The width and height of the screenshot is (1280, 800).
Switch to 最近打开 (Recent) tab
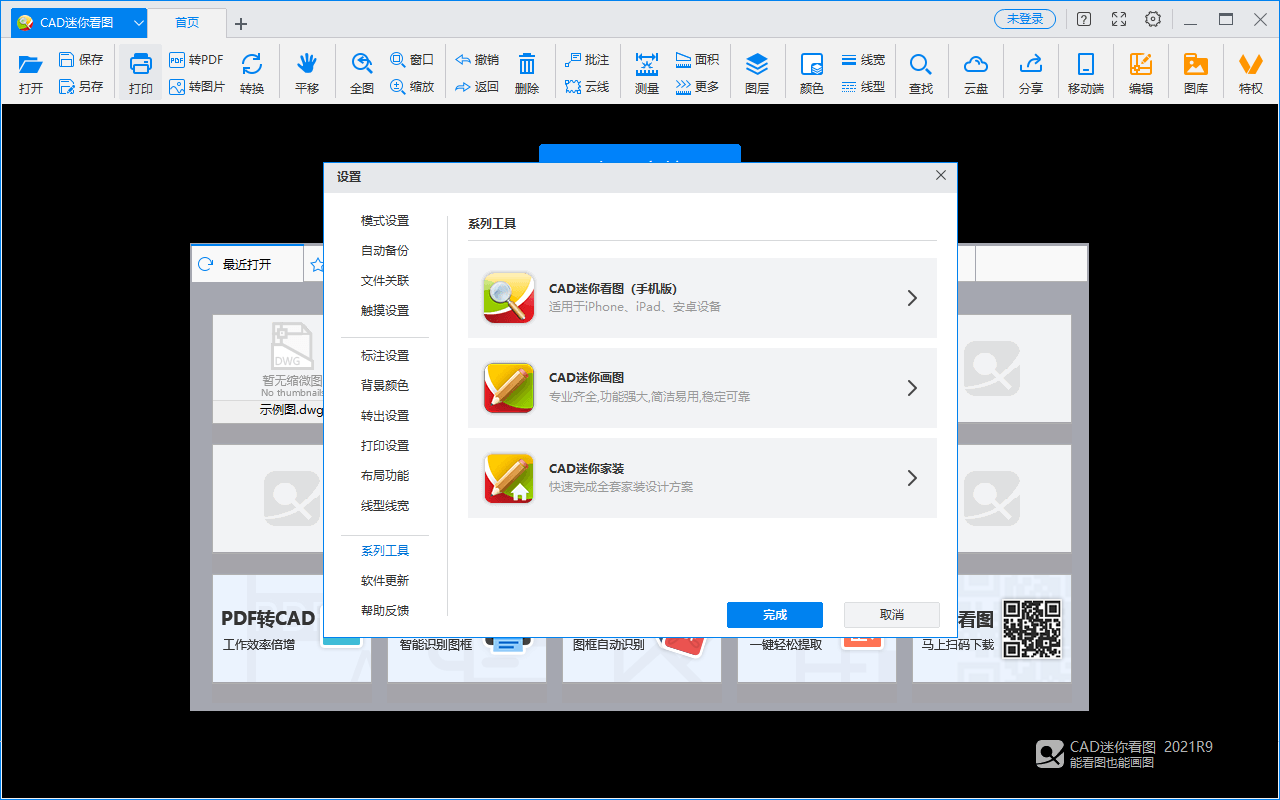[x=247, y=265]
